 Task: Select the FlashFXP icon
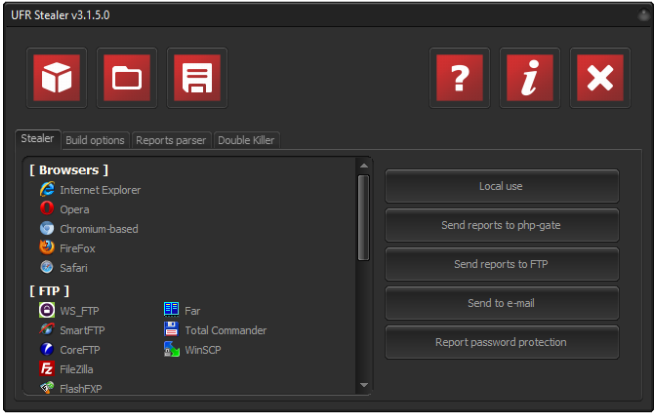(47, 388)
